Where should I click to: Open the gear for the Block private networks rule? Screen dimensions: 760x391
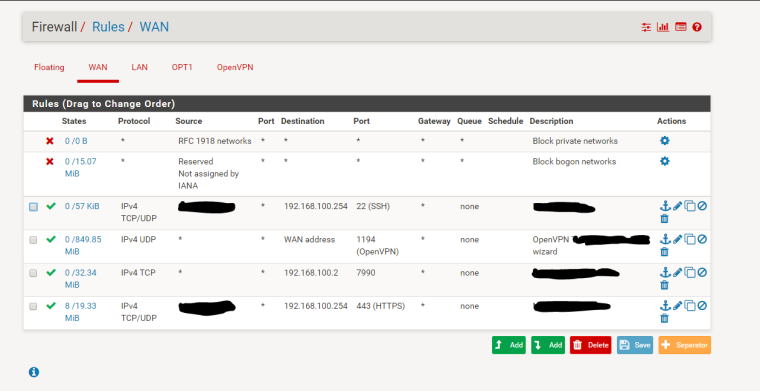click(x=665, y=141)
